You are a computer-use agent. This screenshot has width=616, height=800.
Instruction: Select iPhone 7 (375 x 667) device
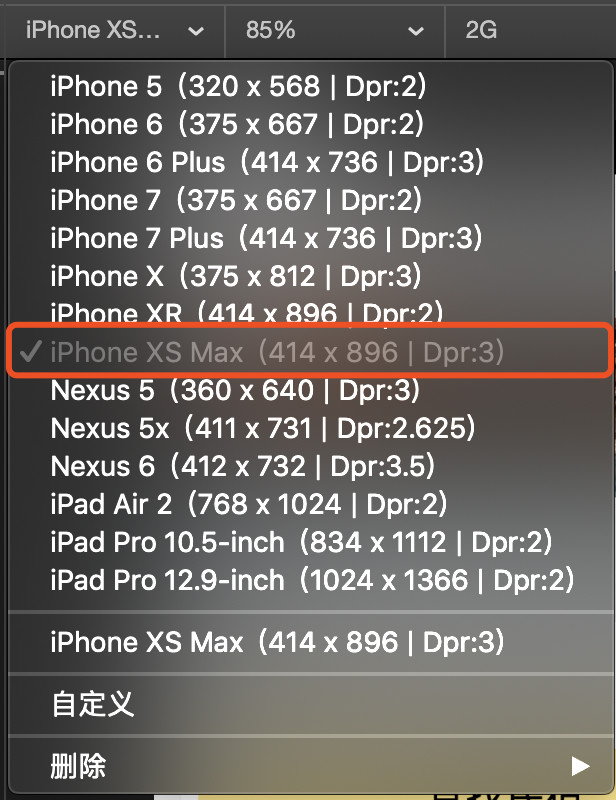310,200
